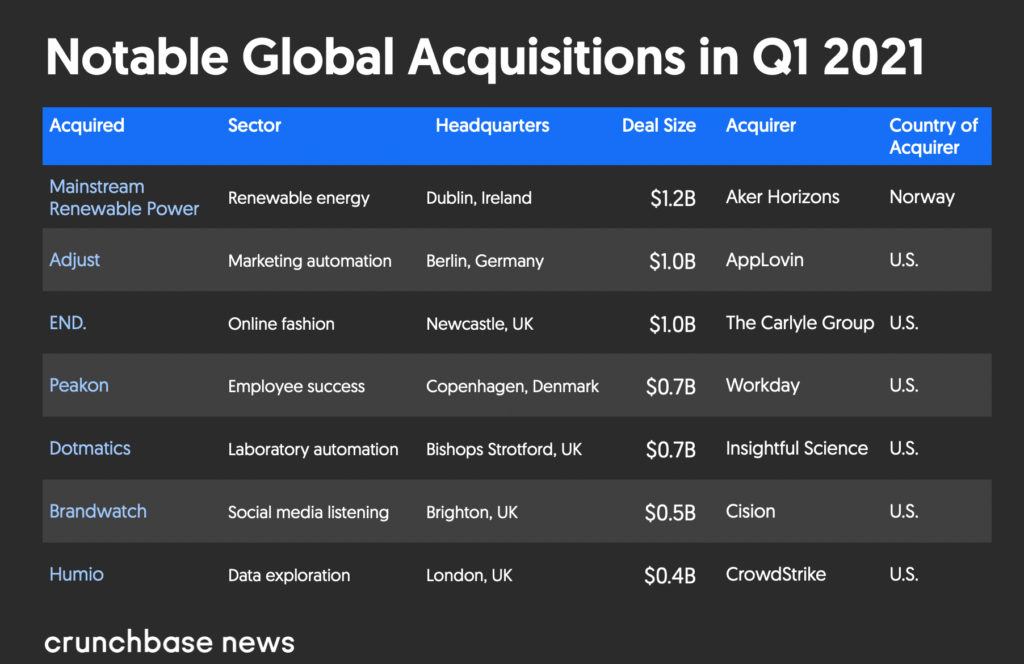Click the Sector column header
1024x664 pixels.
point(254,125)
